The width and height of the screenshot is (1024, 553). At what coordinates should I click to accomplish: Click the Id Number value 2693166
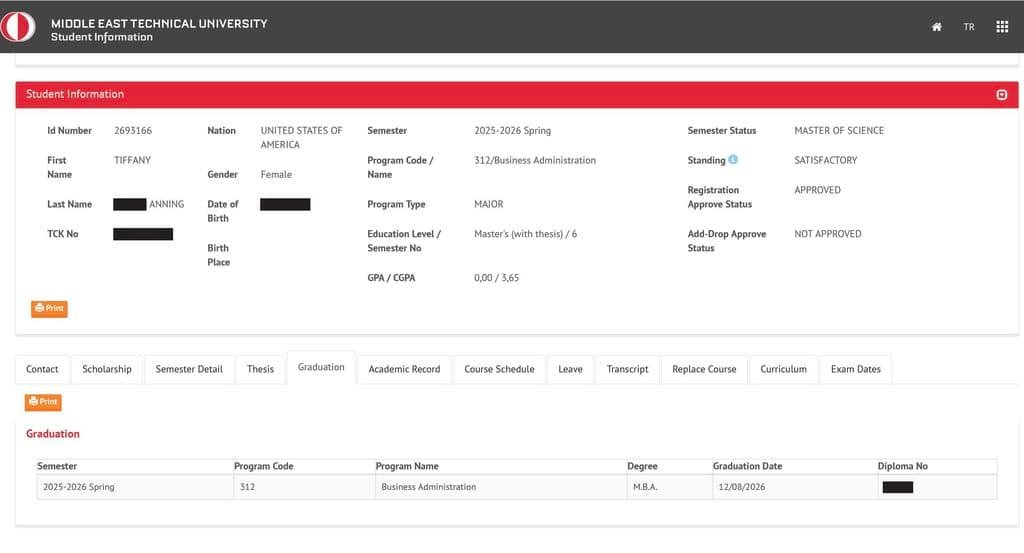point(133,131)
